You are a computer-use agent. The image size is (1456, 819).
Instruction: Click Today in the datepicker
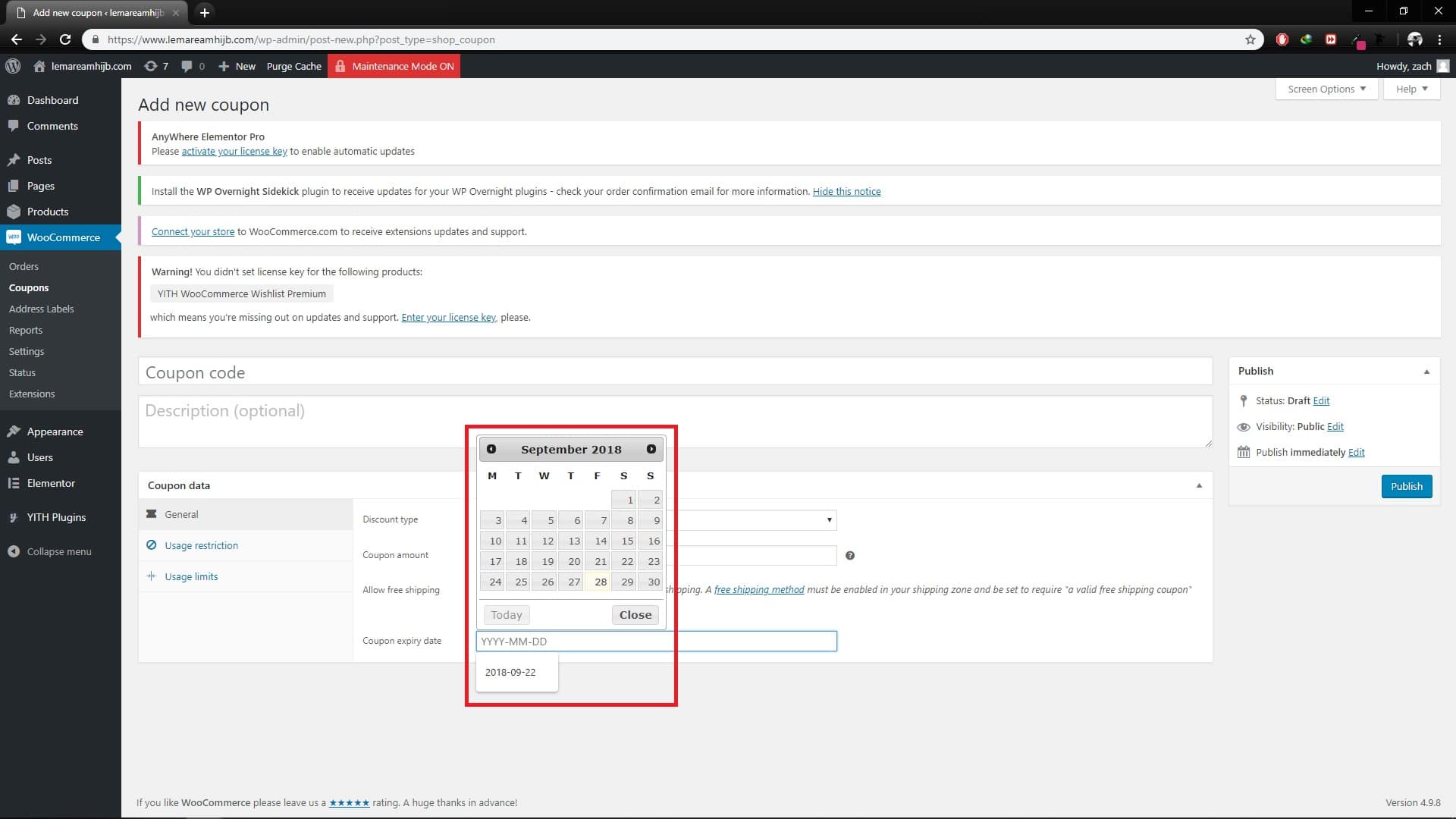[x=507, y=615]
